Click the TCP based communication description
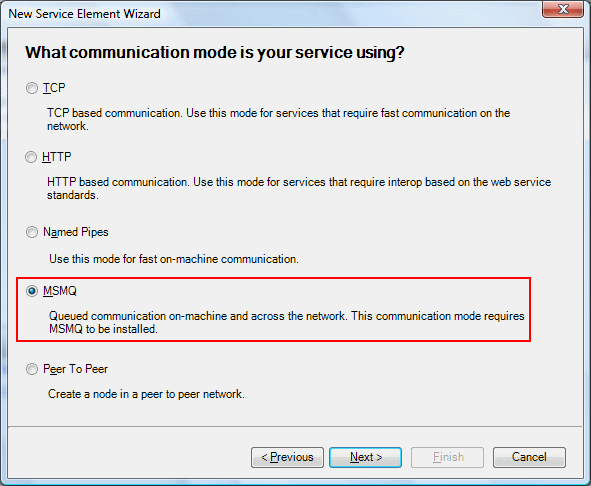This screenshot has width=591, height=486. (279, 120)
